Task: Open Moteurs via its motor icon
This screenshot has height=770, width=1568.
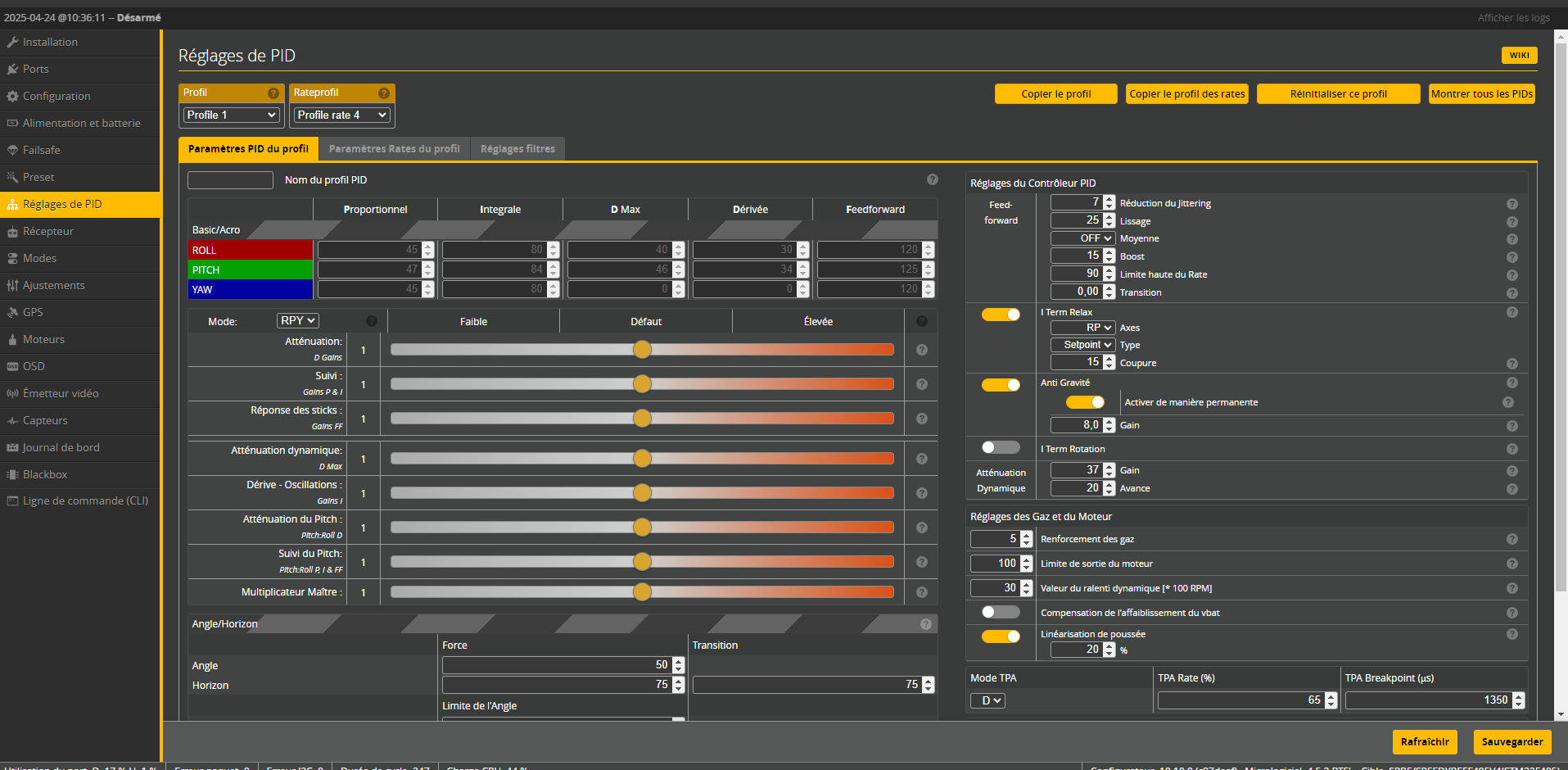Action: click(x=12, y=339)
